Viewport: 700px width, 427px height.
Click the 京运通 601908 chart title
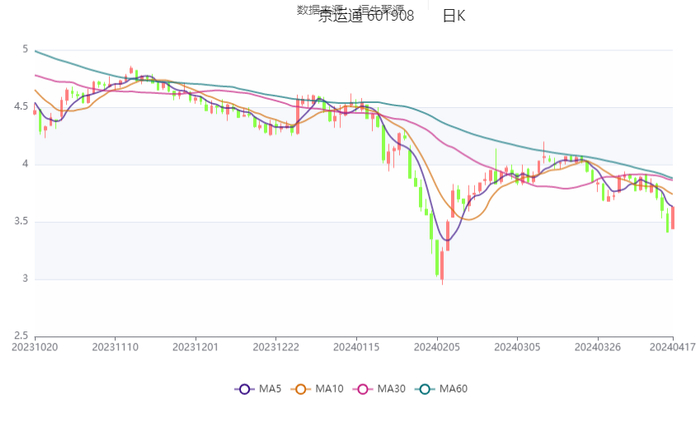pos(366,16)
